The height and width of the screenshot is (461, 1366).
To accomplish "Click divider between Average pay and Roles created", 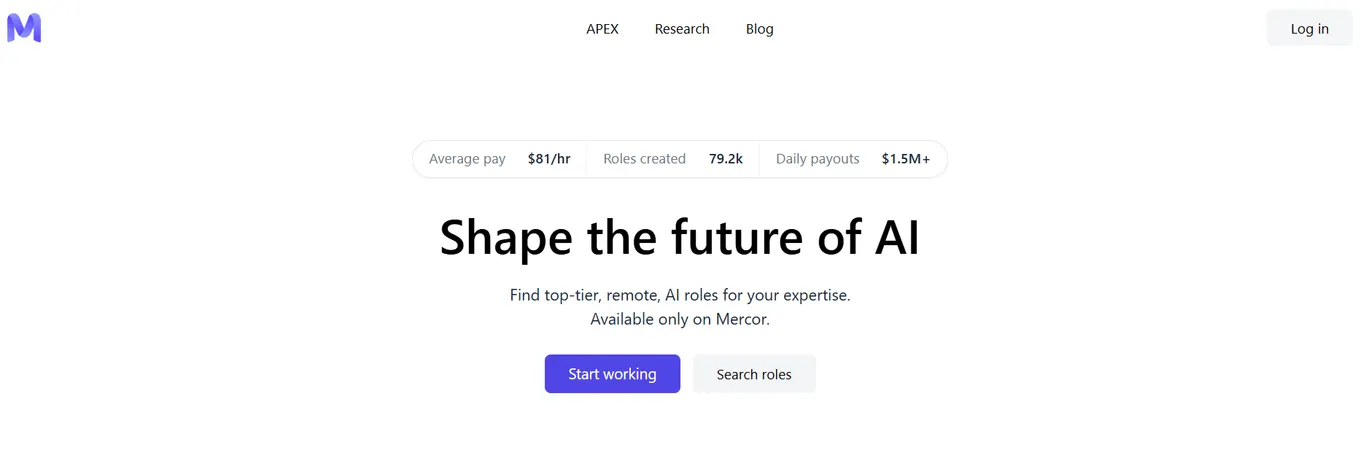I will point(587,159).
